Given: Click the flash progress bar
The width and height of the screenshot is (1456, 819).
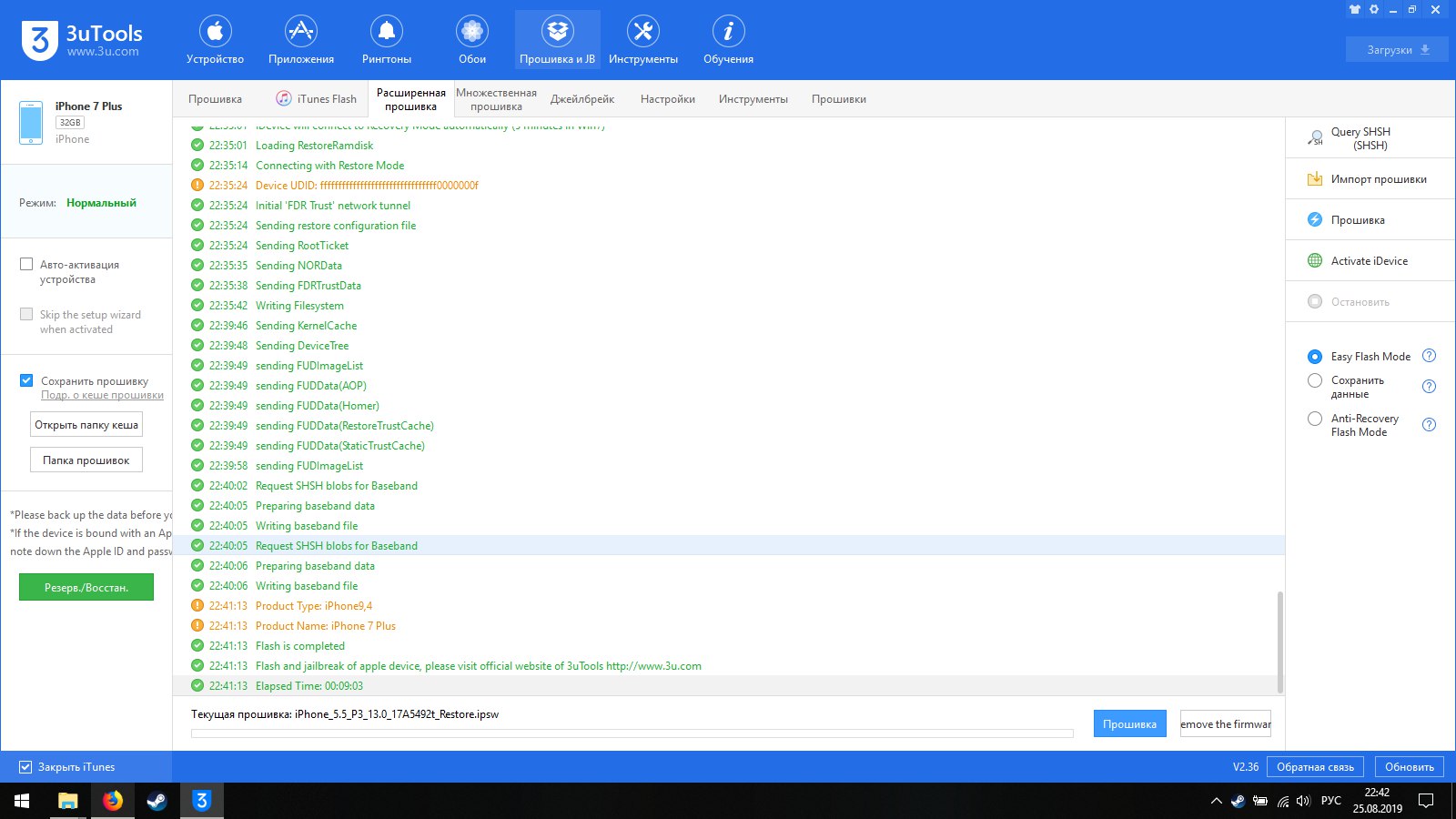Looking at the screenshot, I should click(x=632, y=733).
